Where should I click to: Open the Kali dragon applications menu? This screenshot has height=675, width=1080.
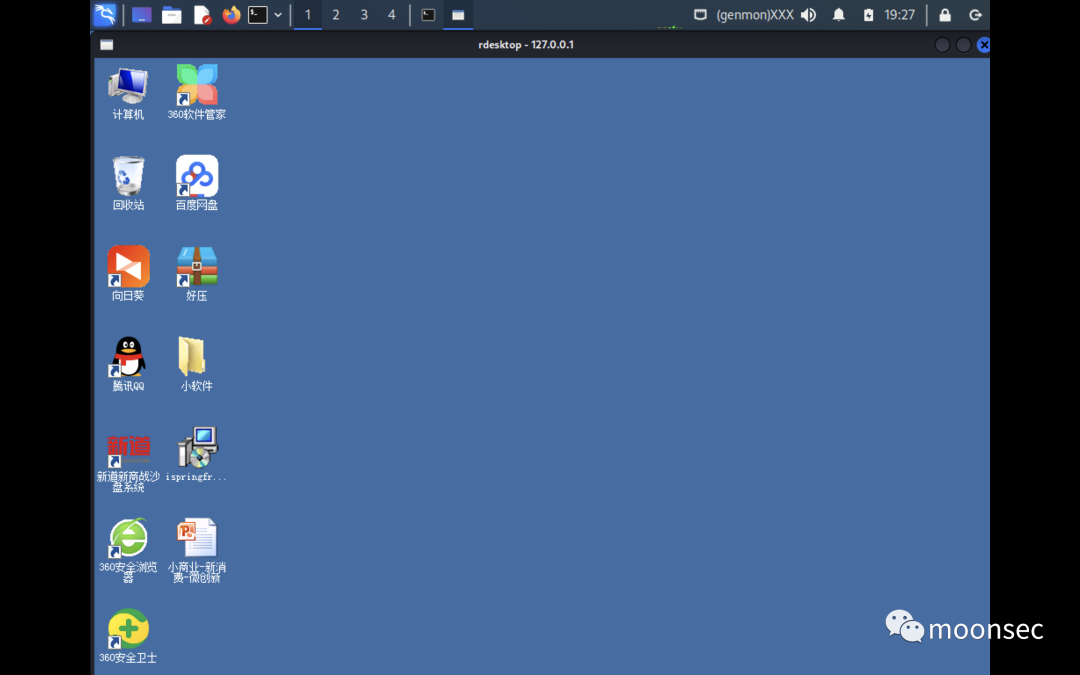pyautogui.click(x=105, y=14)
